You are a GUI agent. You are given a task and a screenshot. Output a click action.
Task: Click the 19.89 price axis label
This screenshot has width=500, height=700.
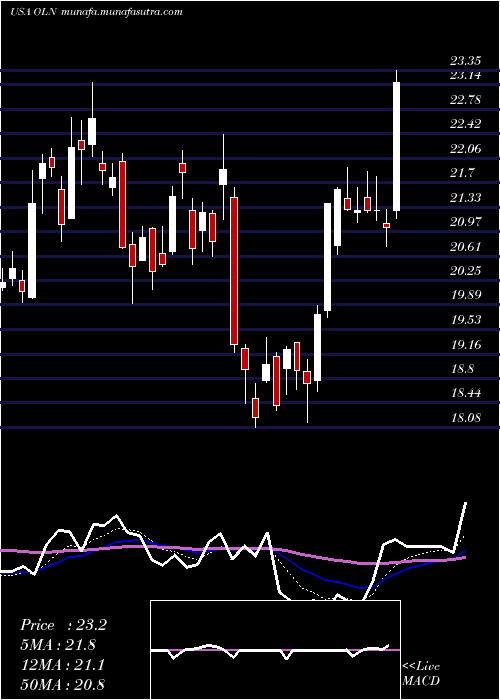click(465, 295)
